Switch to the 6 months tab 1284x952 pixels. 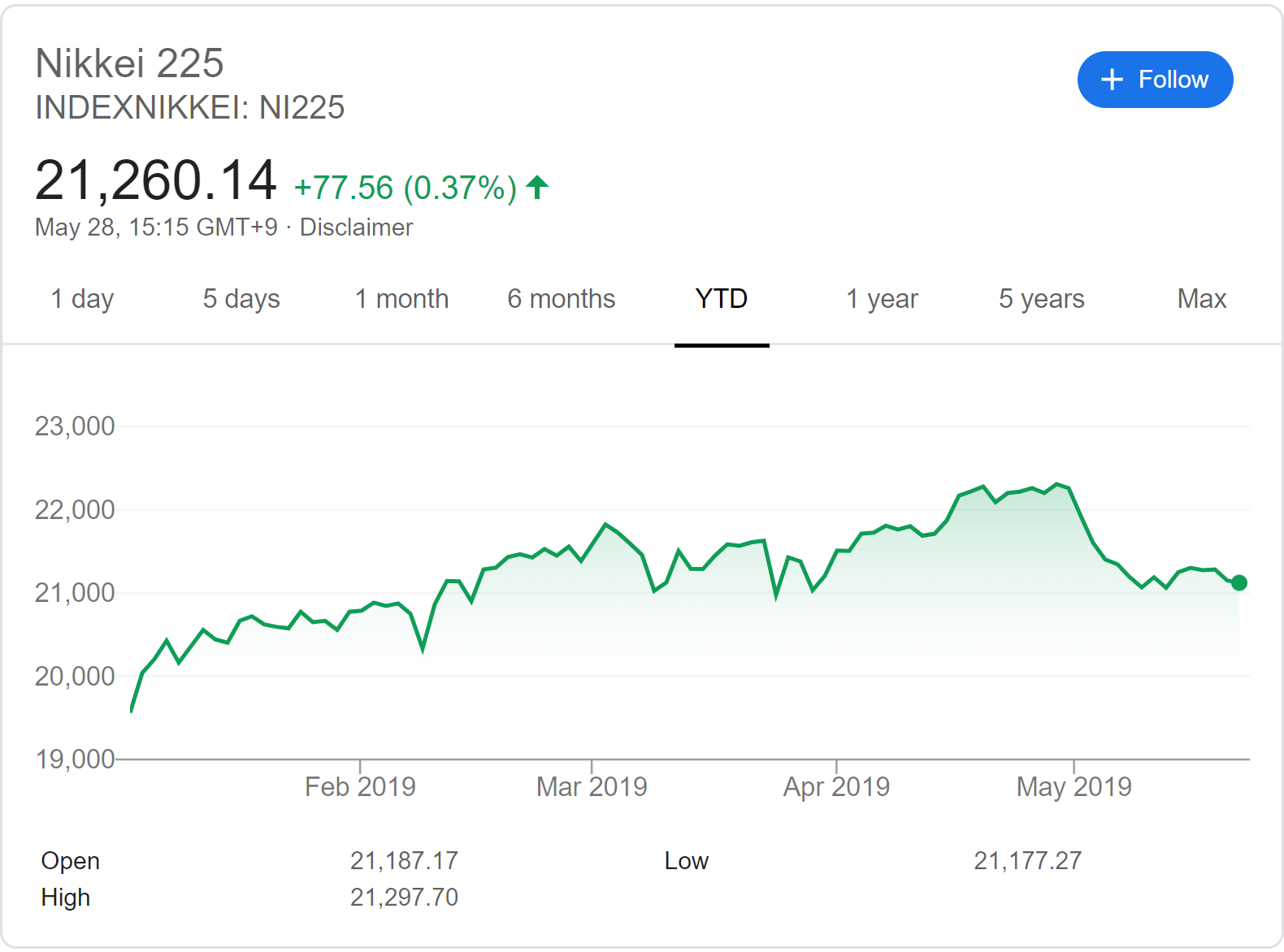[x=561, y=299]
